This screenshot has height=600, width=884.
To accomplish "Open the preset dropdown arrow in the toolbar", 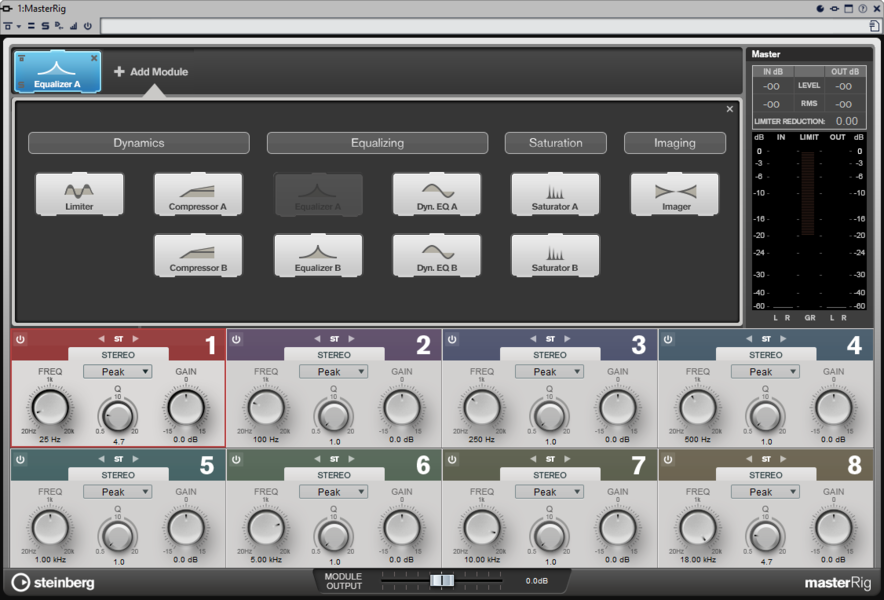I will click(x=19, y=27).
